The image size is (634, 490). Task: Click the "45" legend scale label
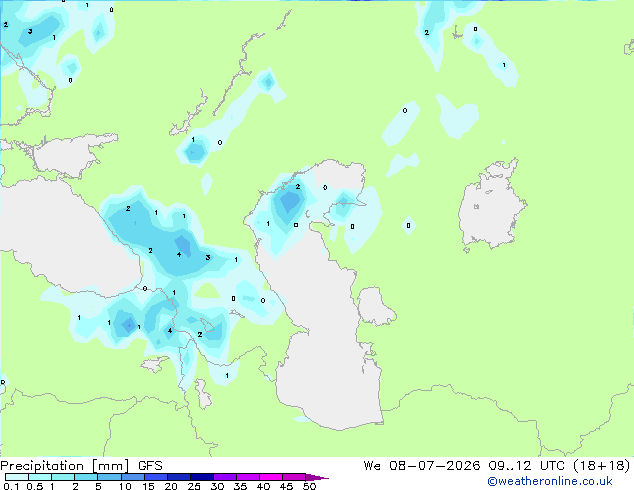[x=286, y=486]
